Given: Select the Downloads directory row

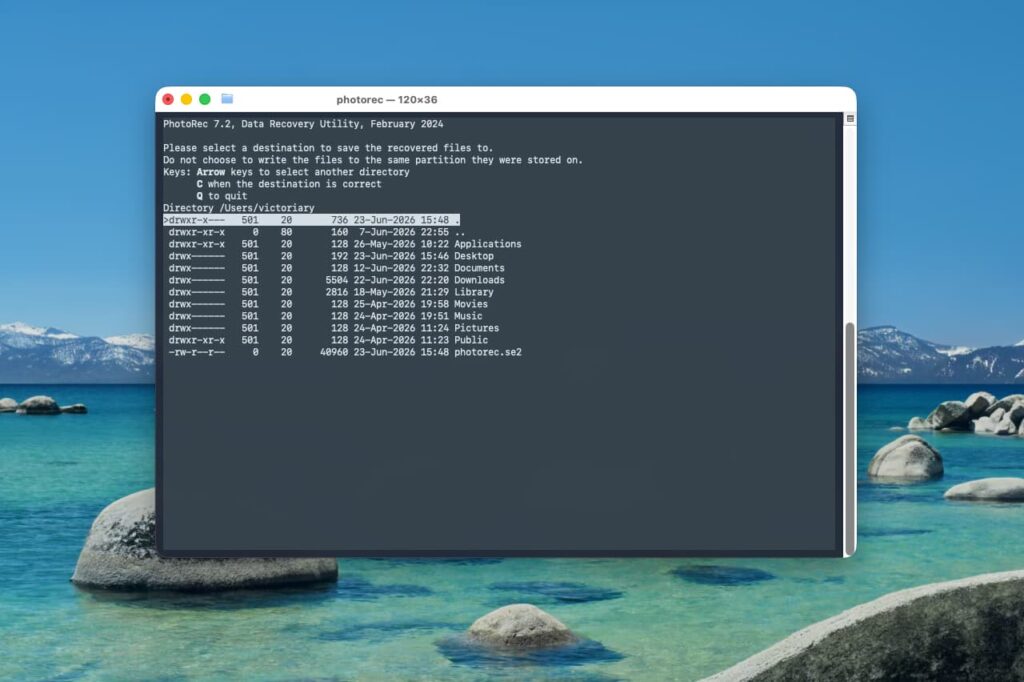Looking at the screenshot, I should coord(336,280).
